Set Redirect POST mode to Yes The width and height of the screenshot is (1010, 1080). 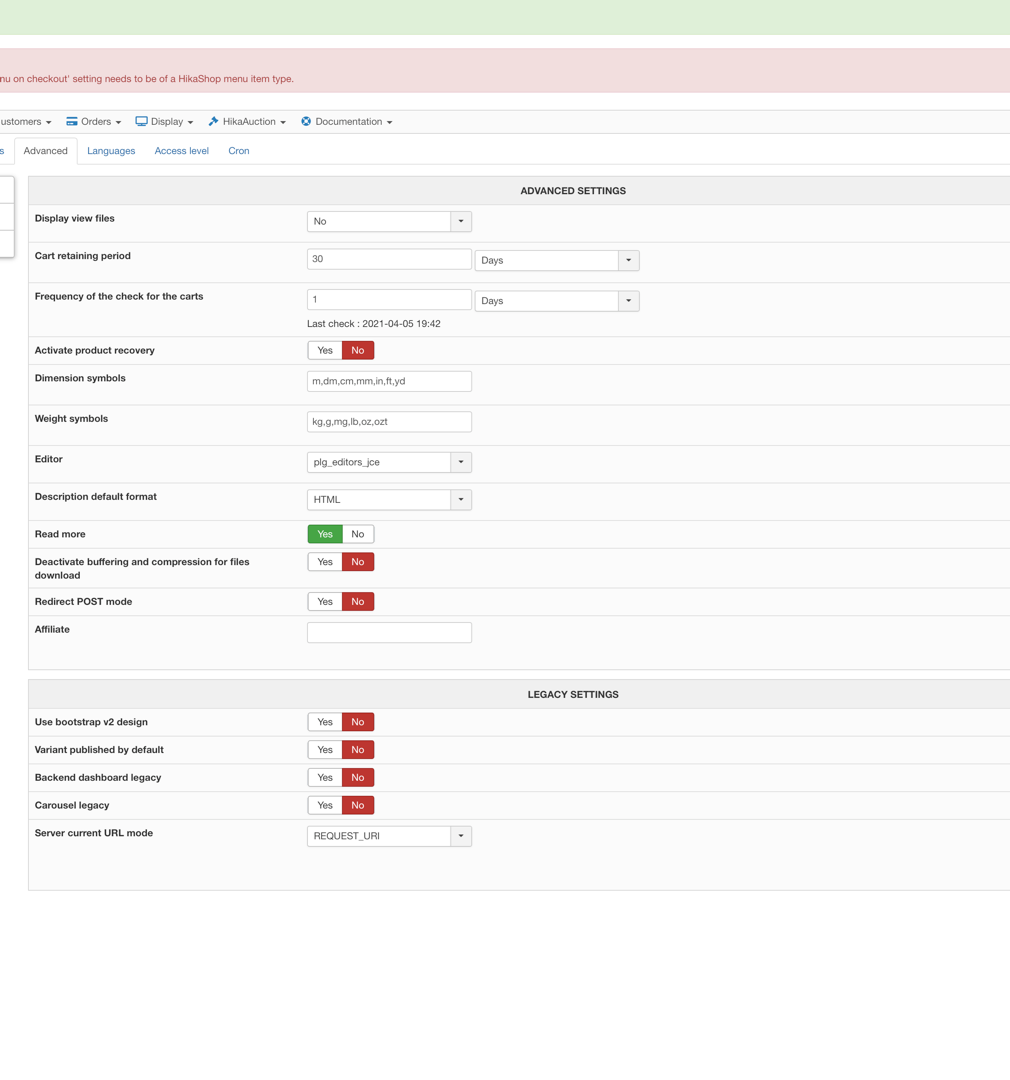click(x=324, y=602)
